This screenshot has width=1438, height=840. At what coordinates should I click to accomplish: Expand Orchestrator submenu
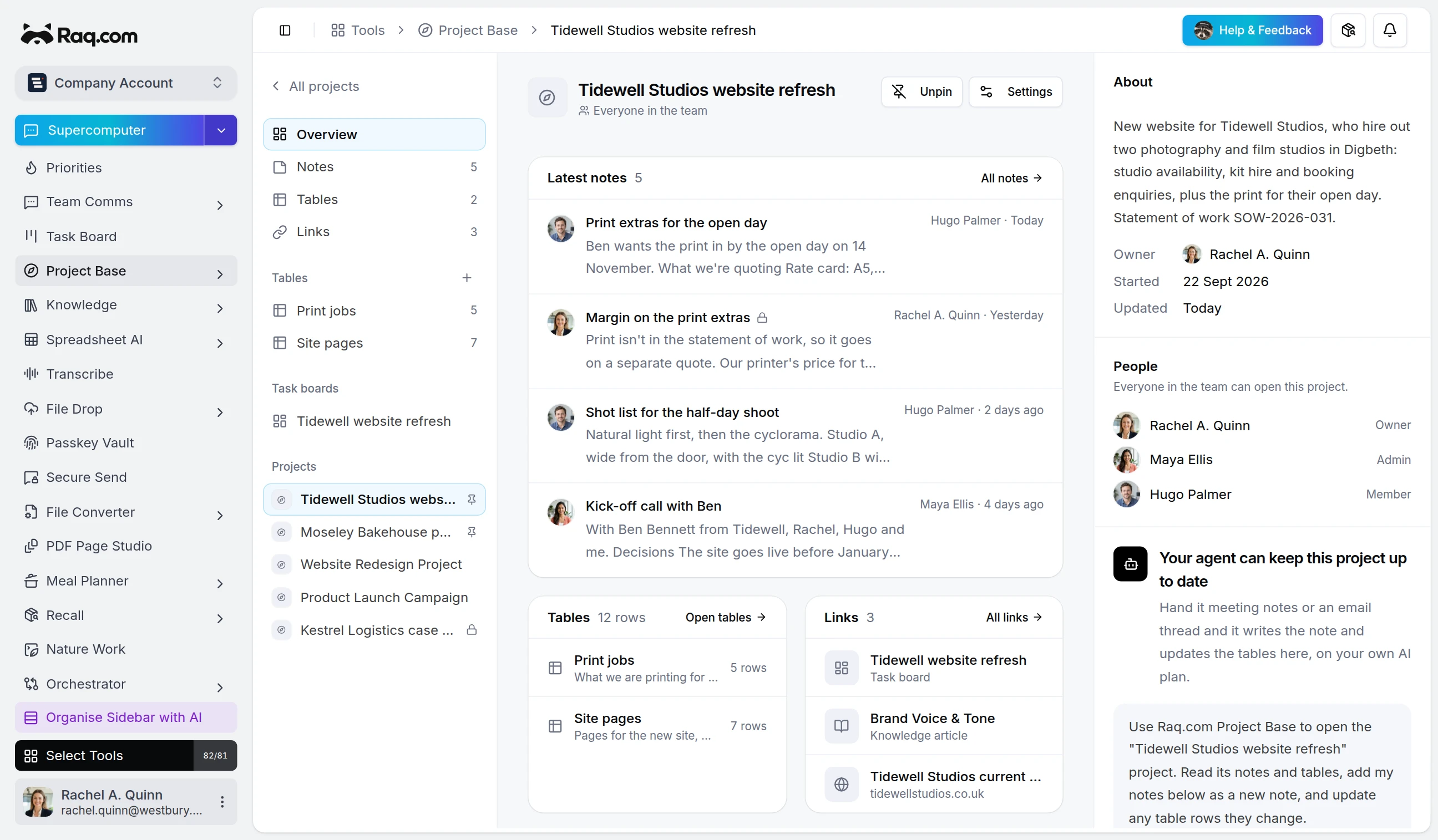(x=220, y=687)
